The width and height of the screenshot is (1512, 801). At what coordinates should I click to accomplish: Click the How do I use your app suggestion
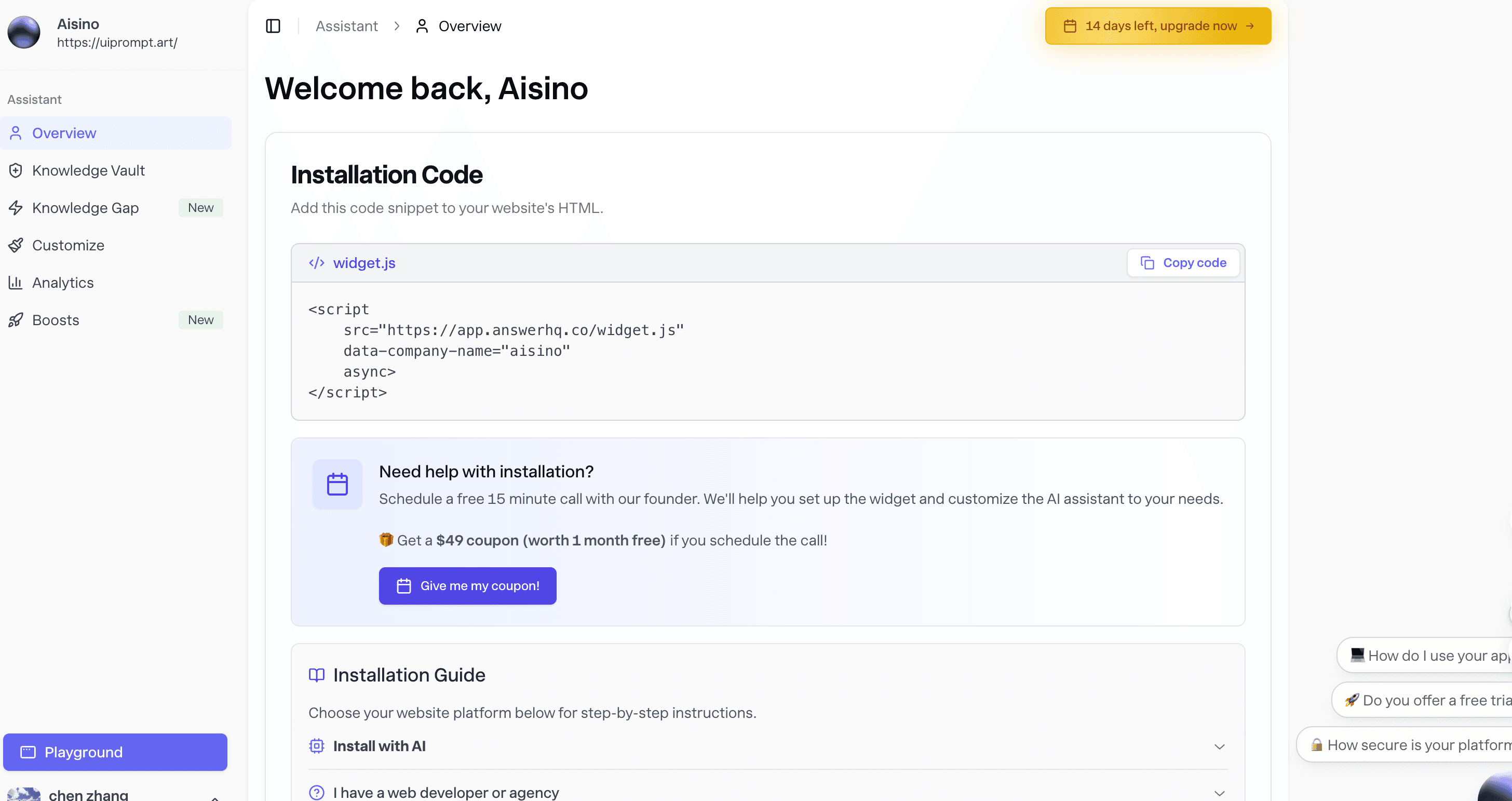point(1425,656)
